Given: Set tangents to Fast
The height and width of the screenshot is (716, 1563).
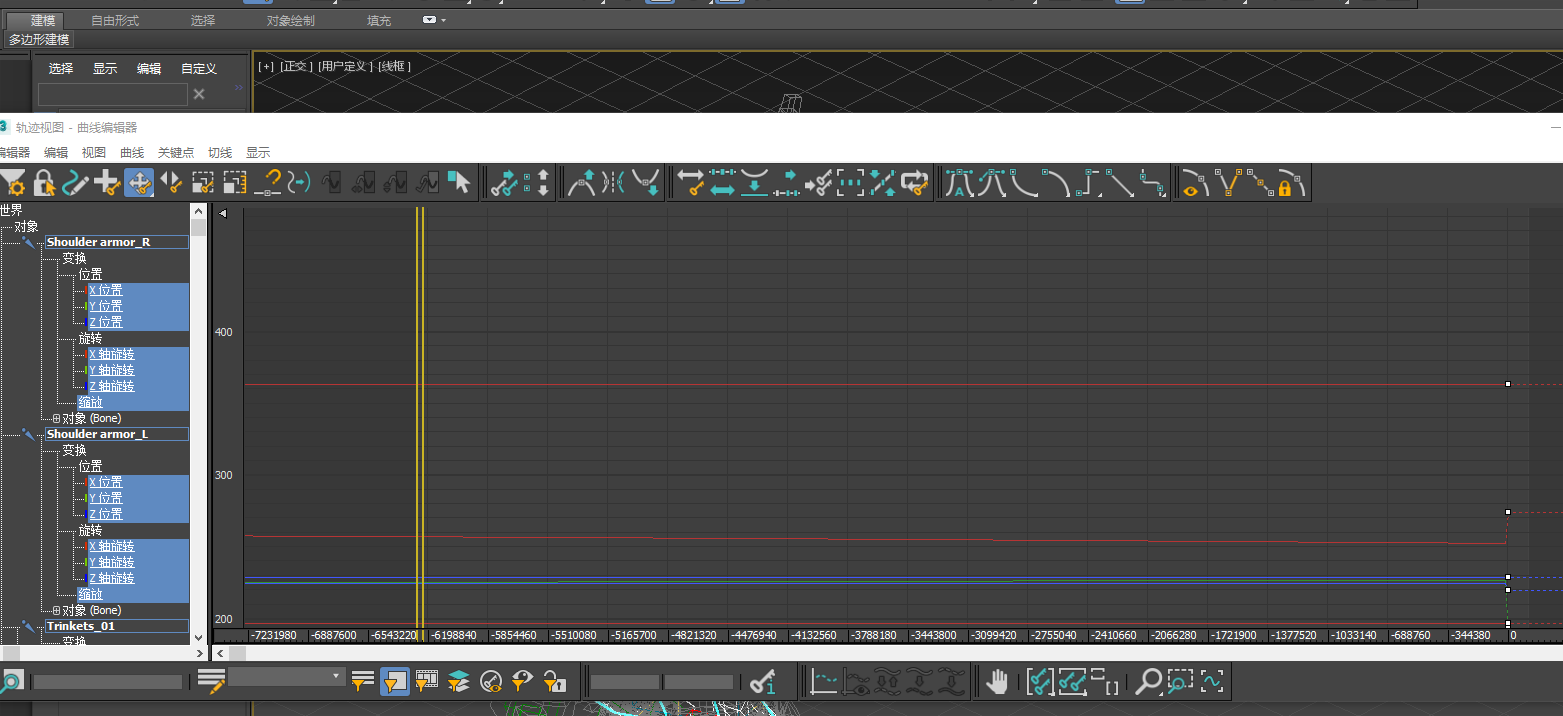Looking at the screenshot, I should (1024, 184).
